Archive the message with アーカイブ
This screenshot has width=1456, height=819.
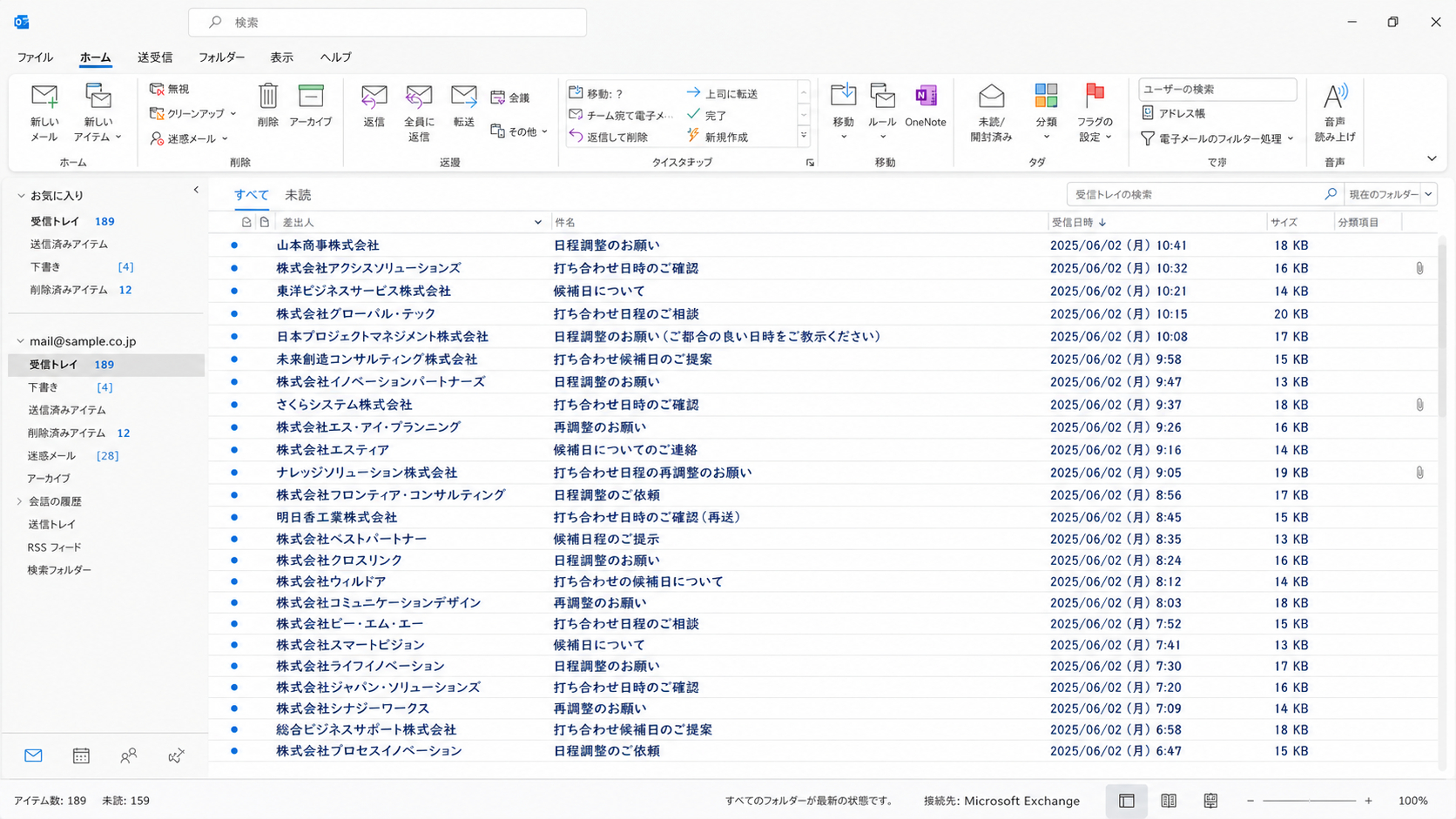point(311,106)
